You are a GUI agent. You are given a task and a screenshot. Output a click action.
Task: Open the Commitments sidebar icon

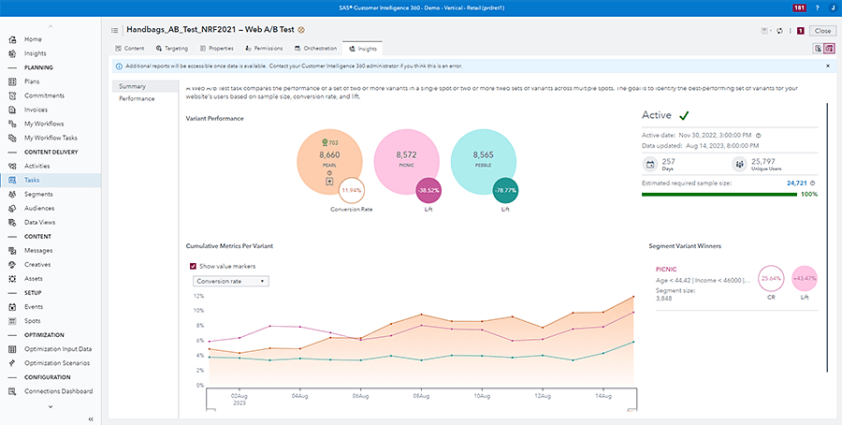pos(12,96)
